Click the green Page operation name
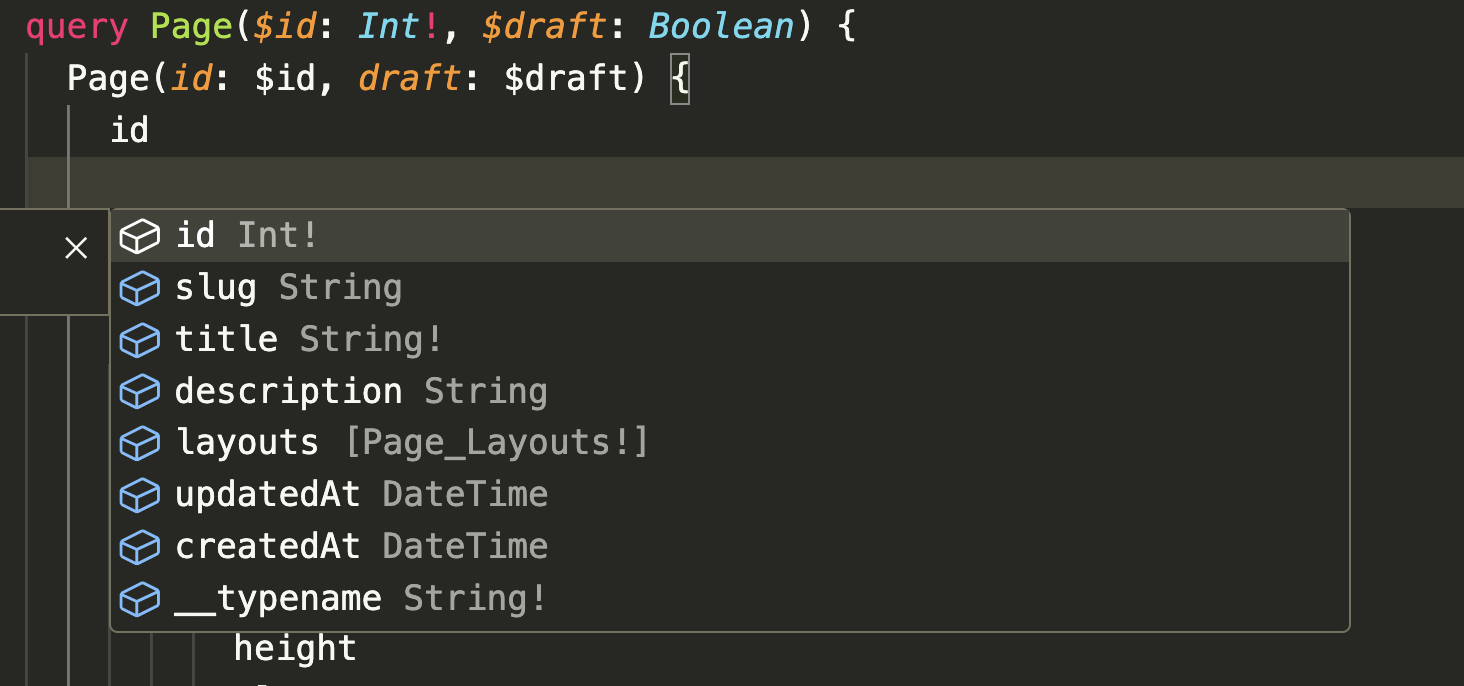The height and width of the screenshot is (686, 1464). pos(192,27)
